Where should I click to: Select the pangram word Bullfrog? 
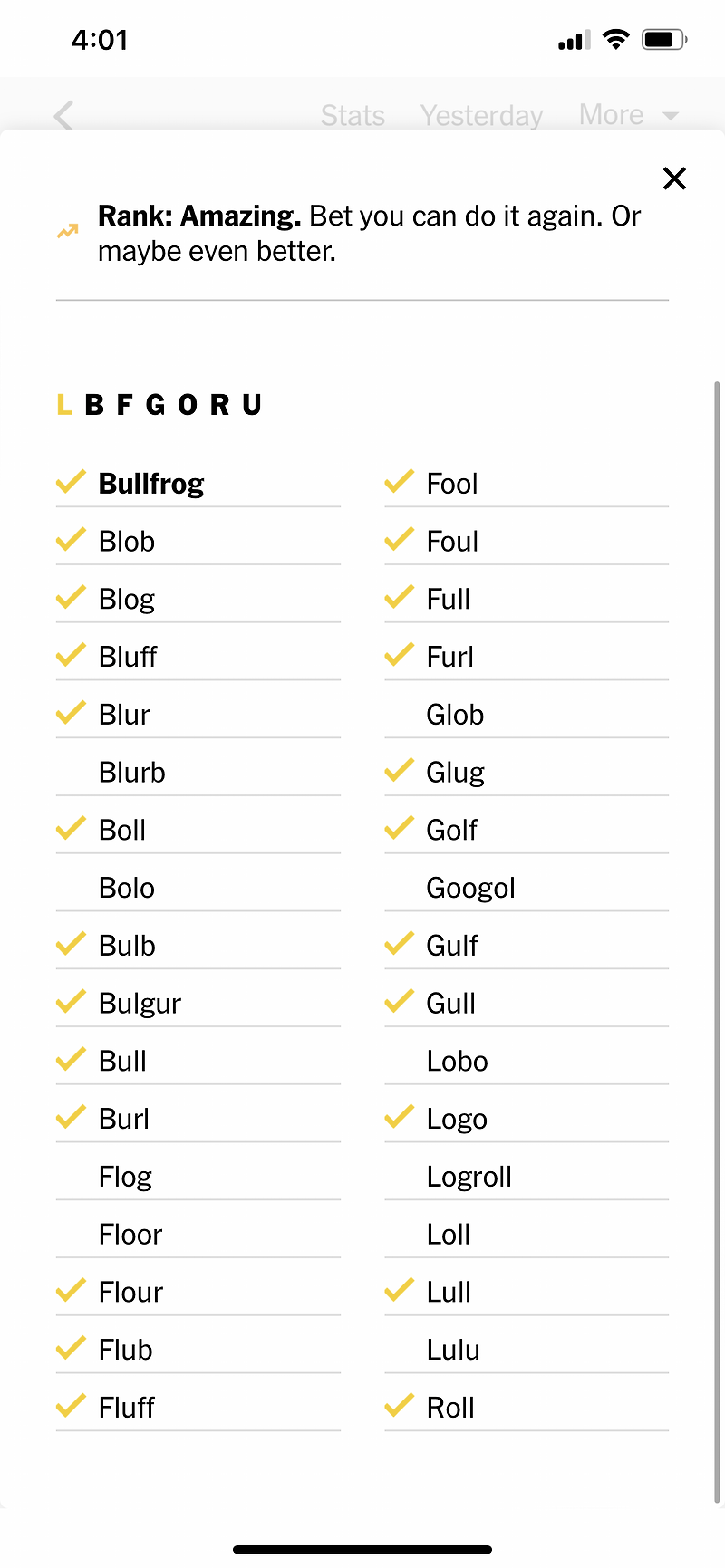pyautogui.click(x=151, y=484)
